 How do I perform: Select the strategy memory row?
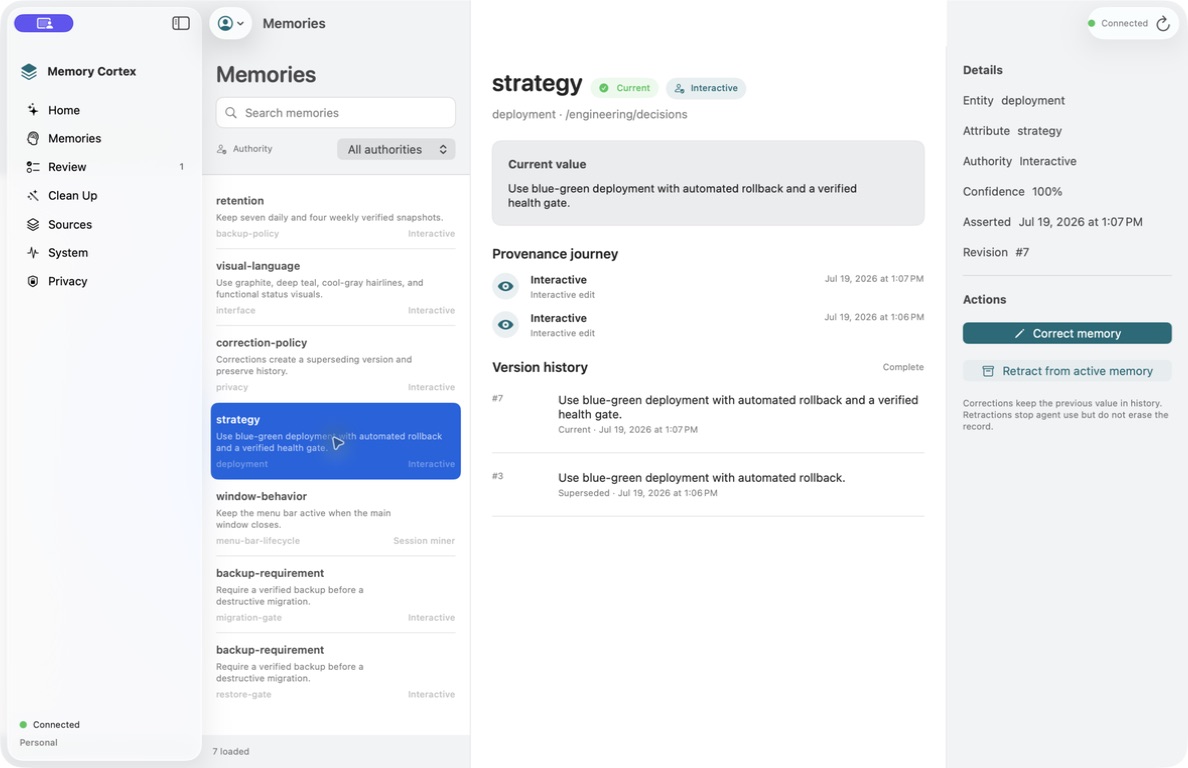336,441
